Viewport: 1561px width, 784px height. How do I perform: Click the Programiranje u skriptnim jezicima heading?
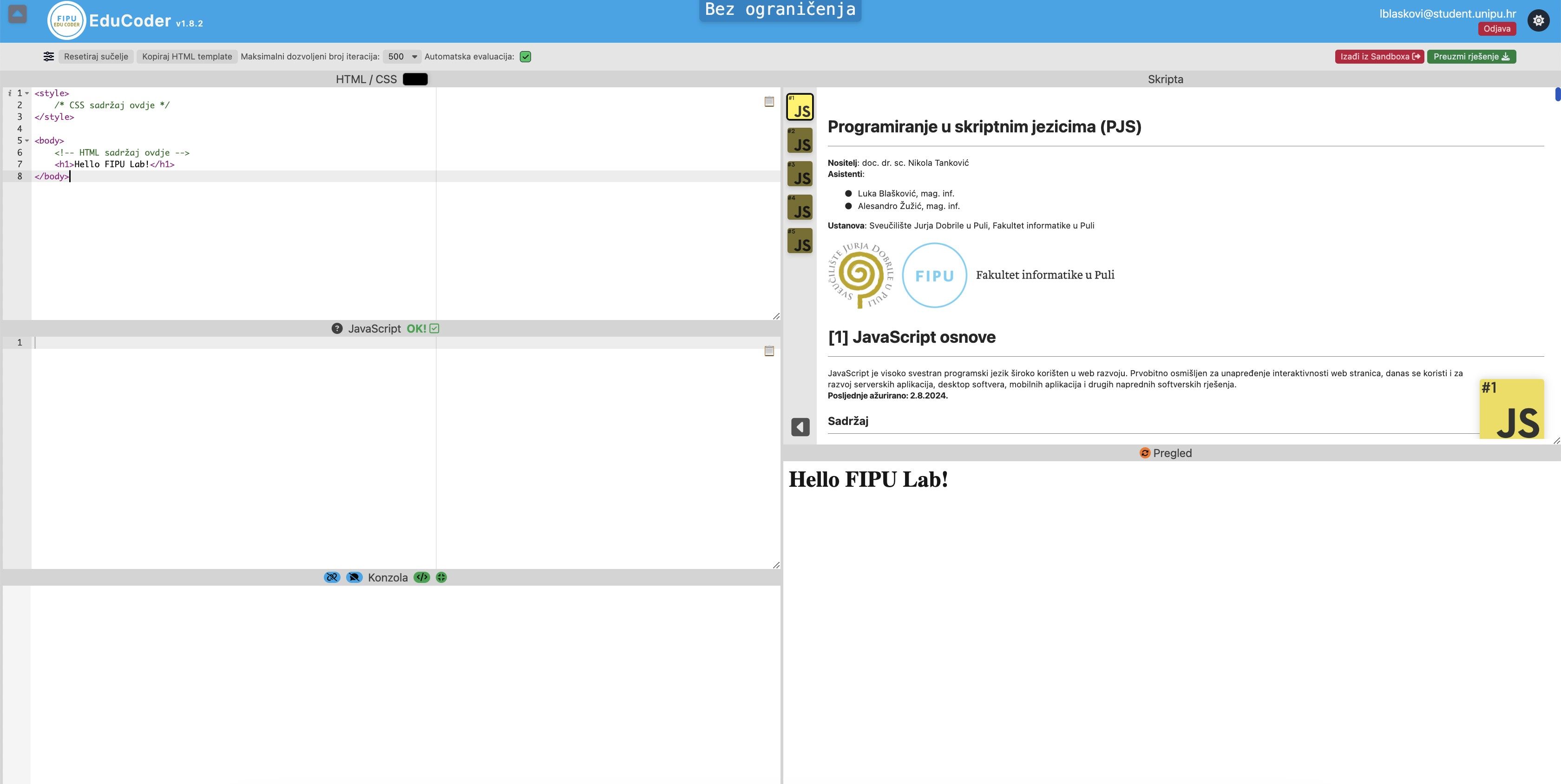[984, 127]
